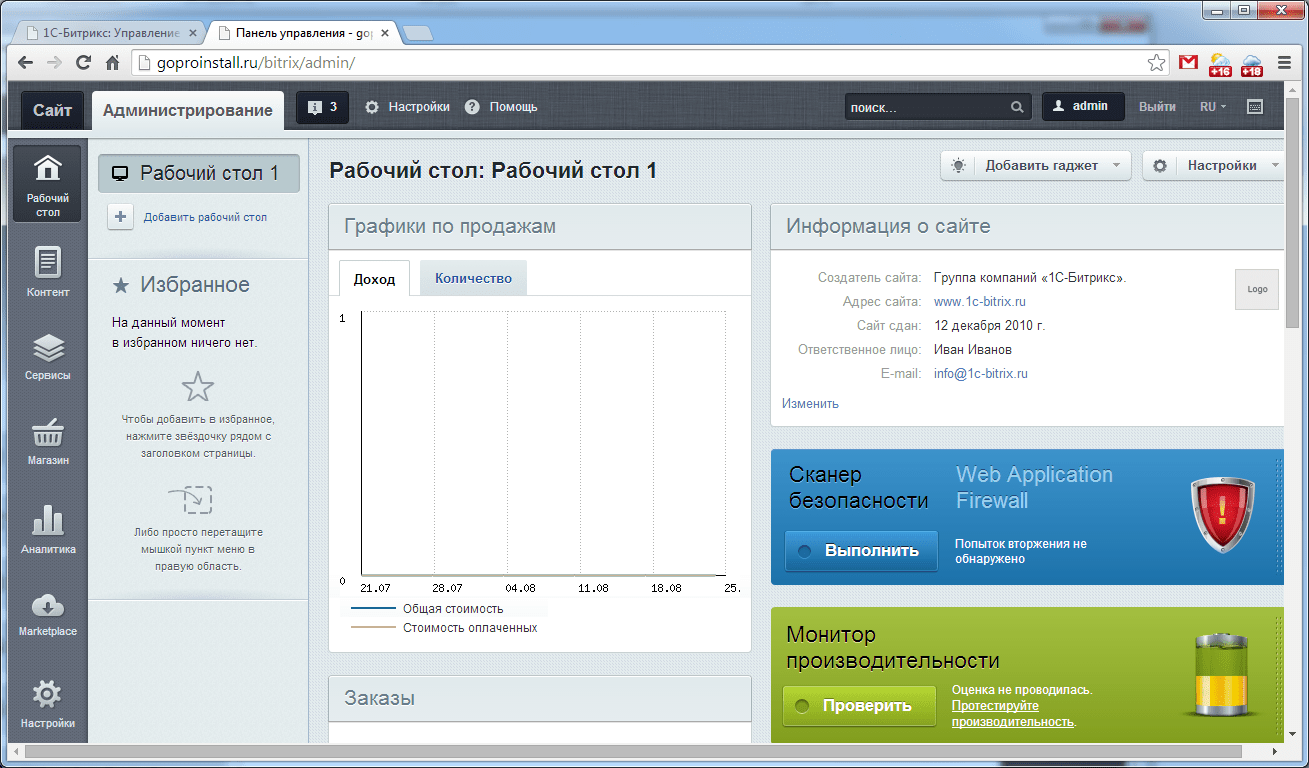Click Графики по продажам gadget header
Screen dimensions: 1309x768
tap(540, 227)
